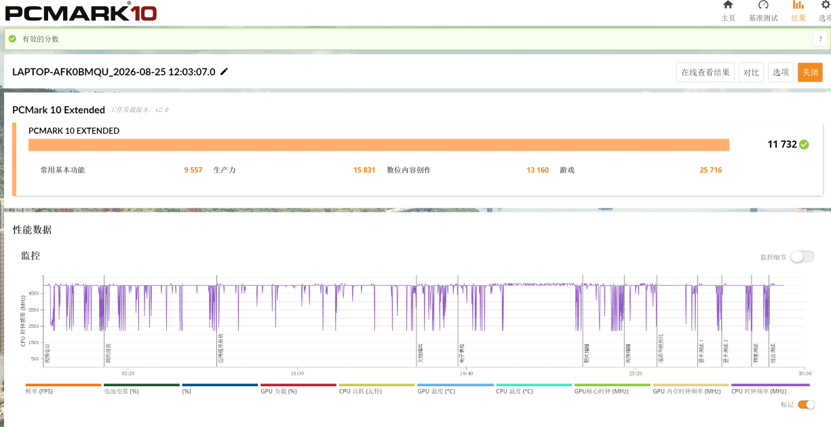
Task: Toggle the CPU 时钟频率 (MHz) legend series
Action: click(770, 389)
